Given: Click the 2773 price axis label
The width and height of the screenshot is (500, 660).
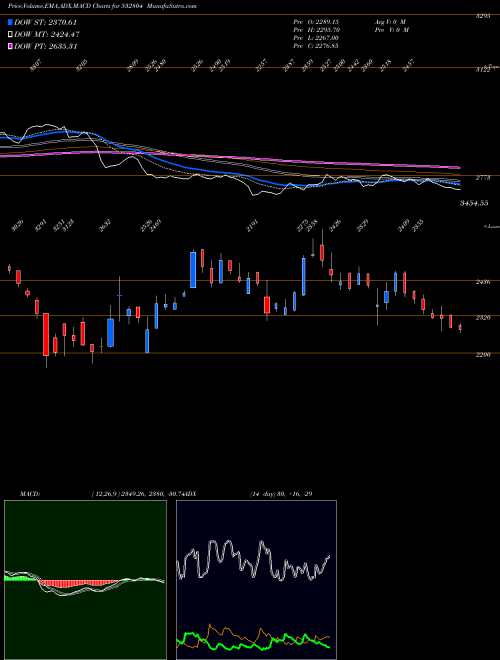Looking at the screenshot, I should [x=482, y=178].
